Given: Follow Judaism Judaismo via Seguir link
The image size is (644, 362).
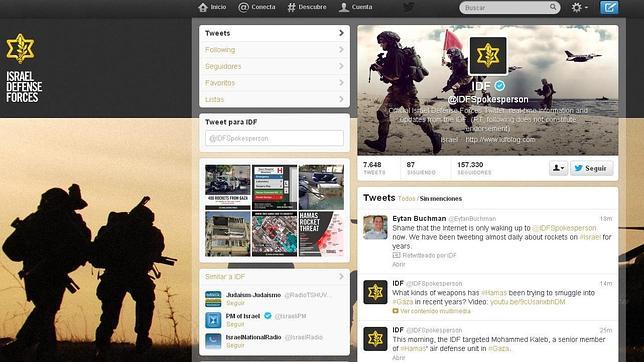Looking at the screenshot, I should click(235, 303).
